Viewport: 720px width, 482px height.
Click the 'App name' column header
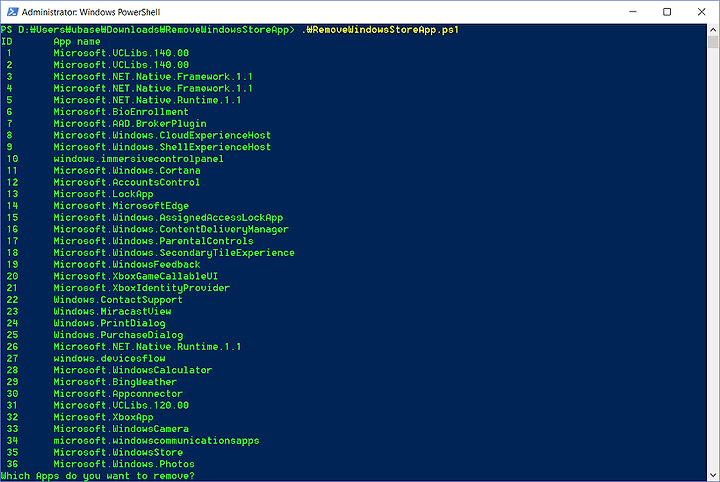(77, 42)
